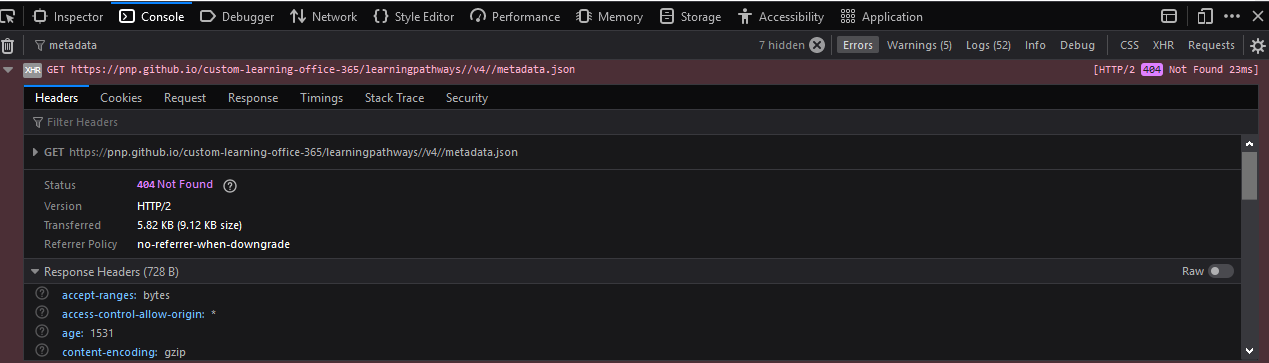Image resolution: width=1269 pixels, height=363 pixels.
Task: Open help for 404 Not Found status
Action: point(230,185)
